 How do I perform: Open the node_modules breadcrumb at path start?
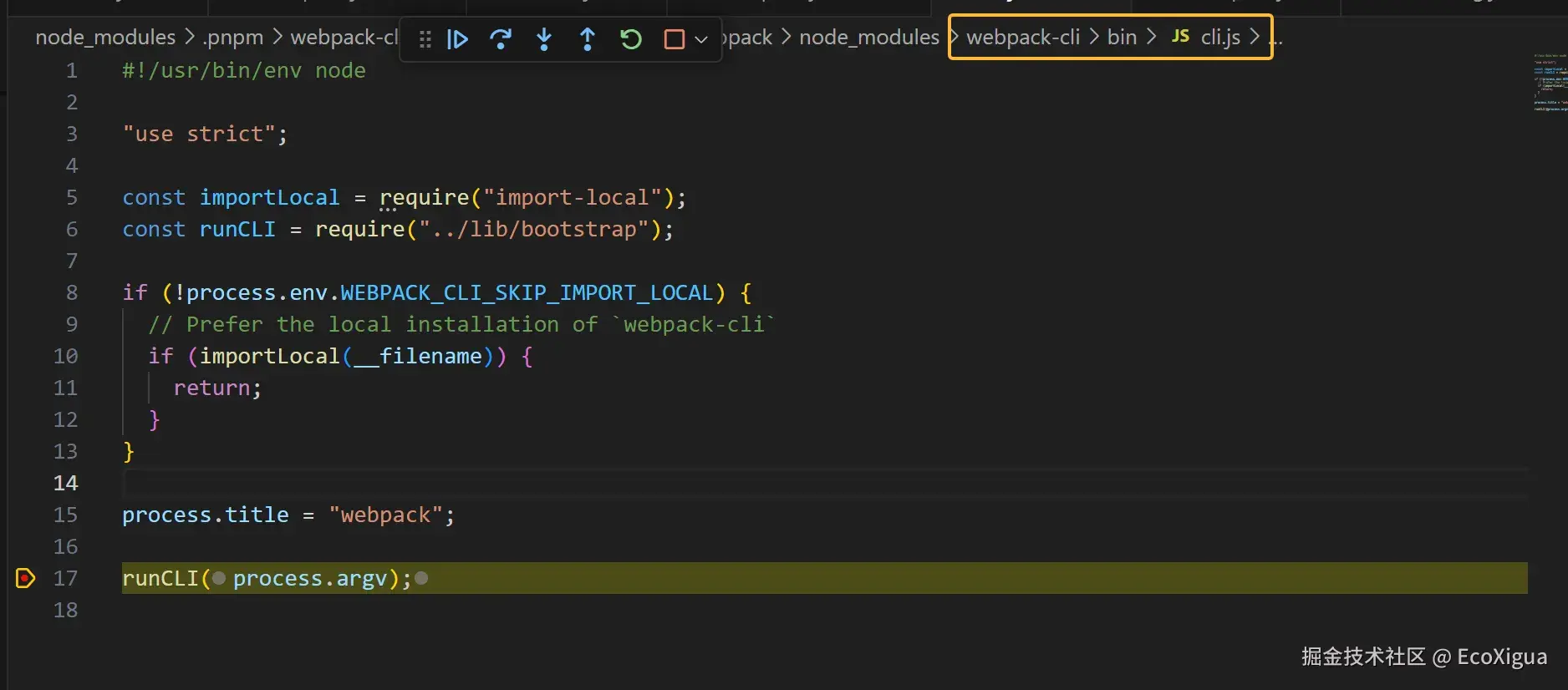pos(105,38)
